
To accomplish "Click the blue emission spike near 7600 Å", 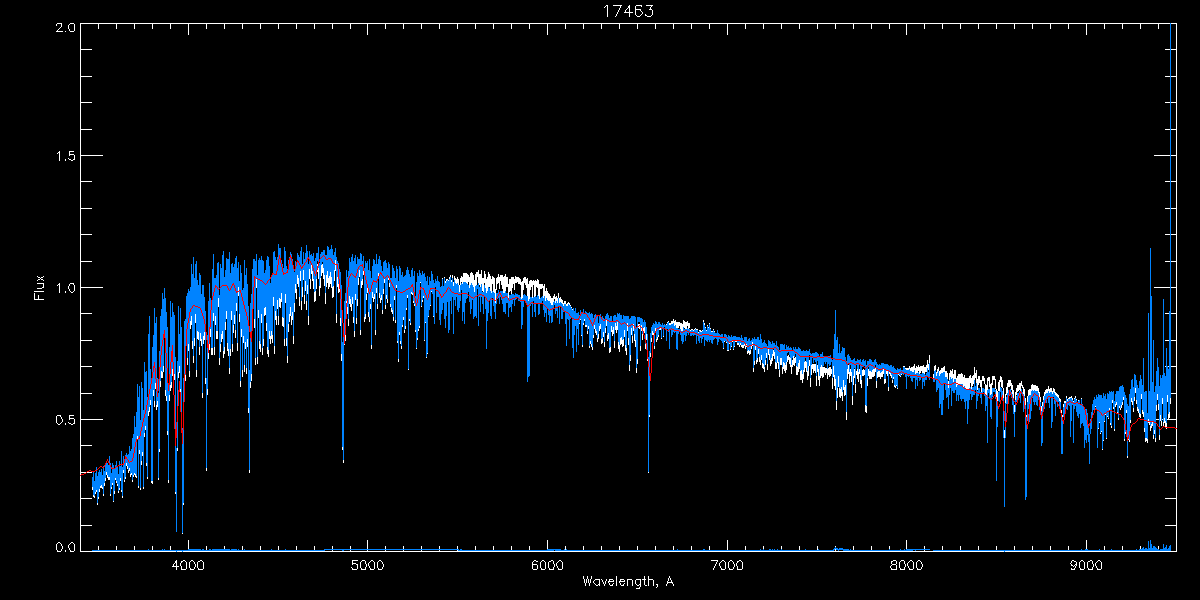I will 834,325.
